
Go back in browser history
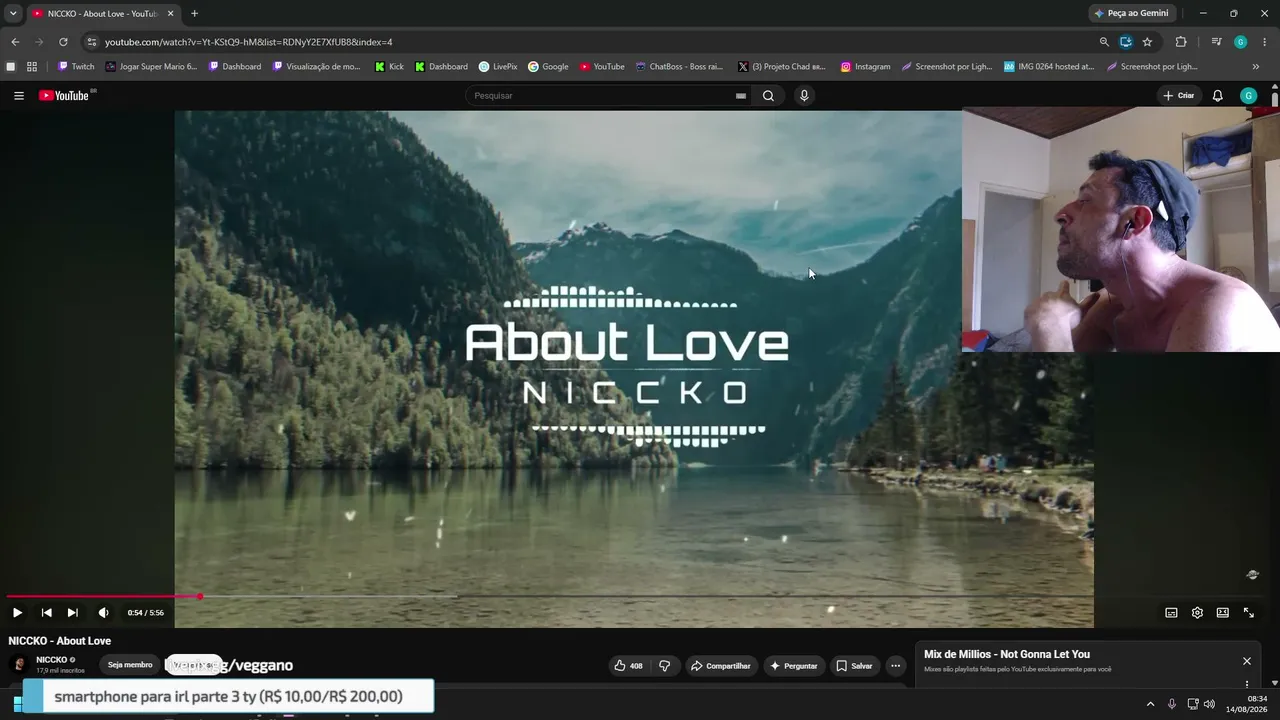[x=15, y=42]
